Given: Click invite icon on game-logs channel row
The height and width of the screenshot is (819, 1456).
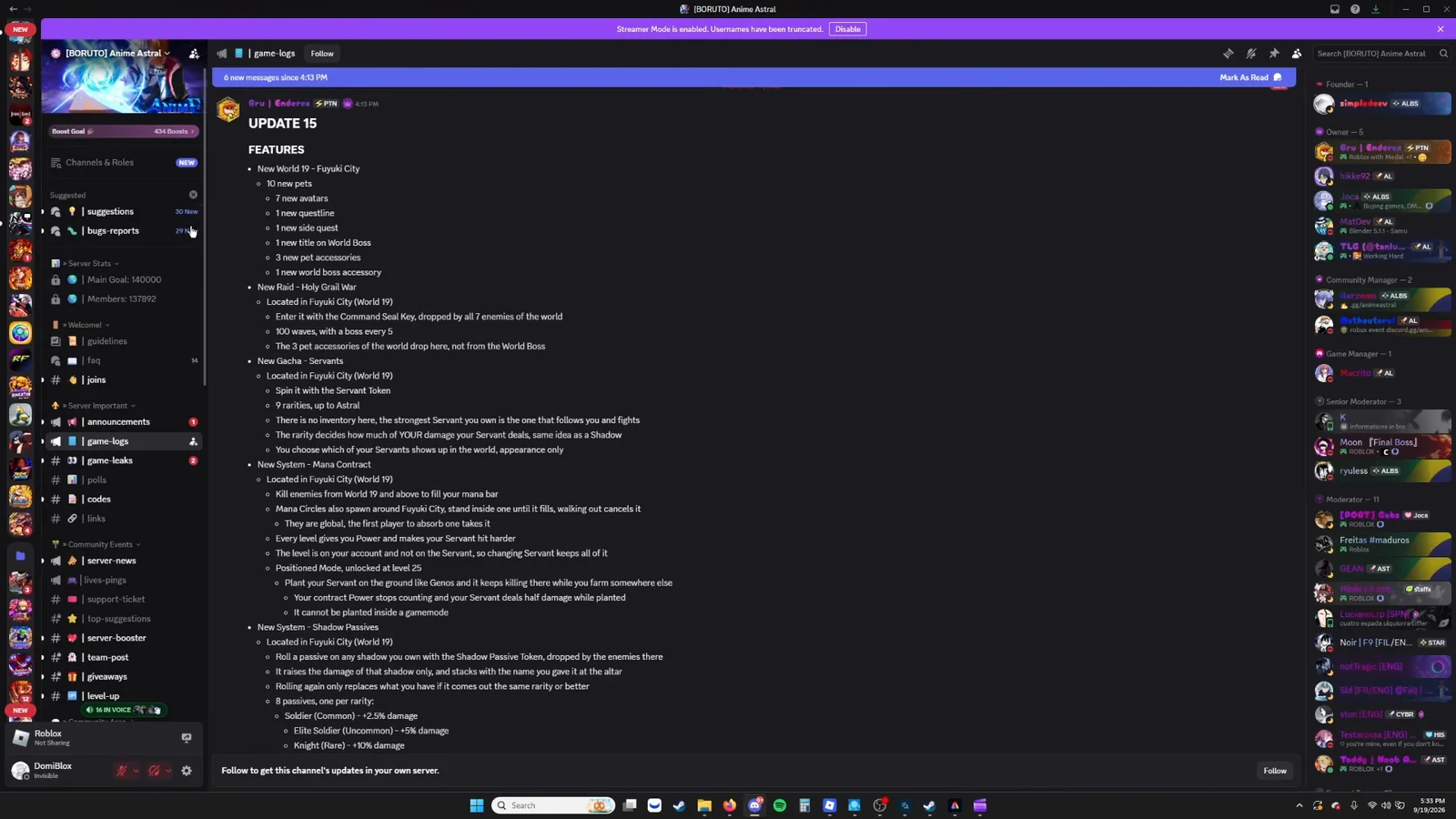Looking at the screenshot, I should (x=193, y=441).
